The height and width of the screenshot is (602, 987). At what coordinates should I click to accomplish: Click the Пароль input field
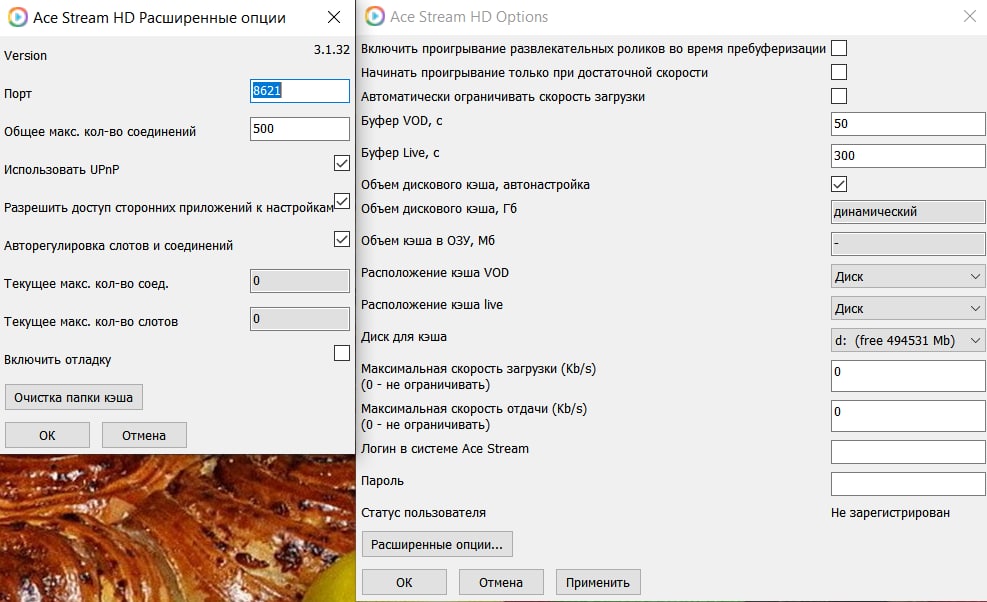908,484
